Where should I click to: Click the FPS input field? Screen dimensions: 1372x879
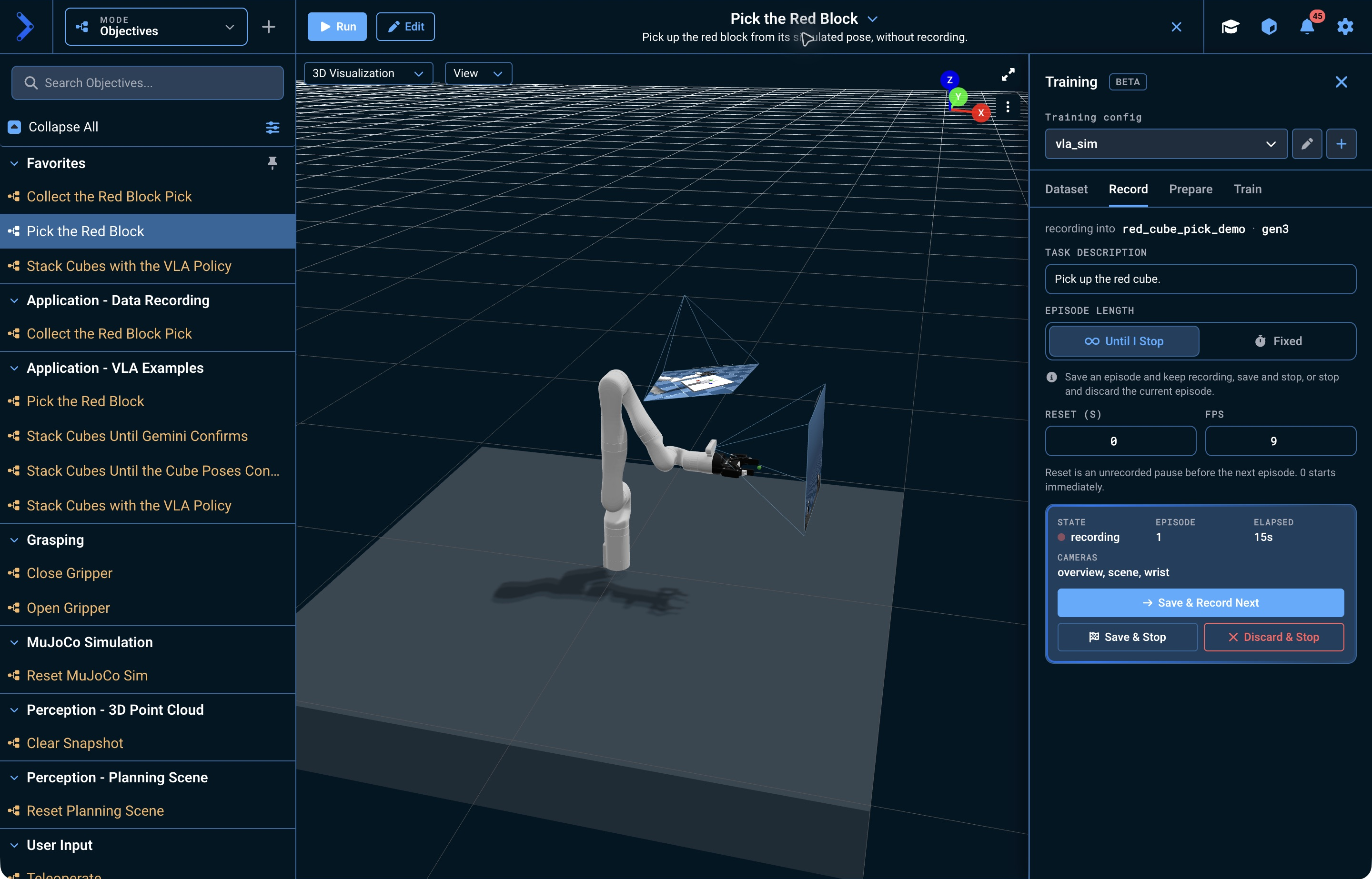(x=1280, y=441)
